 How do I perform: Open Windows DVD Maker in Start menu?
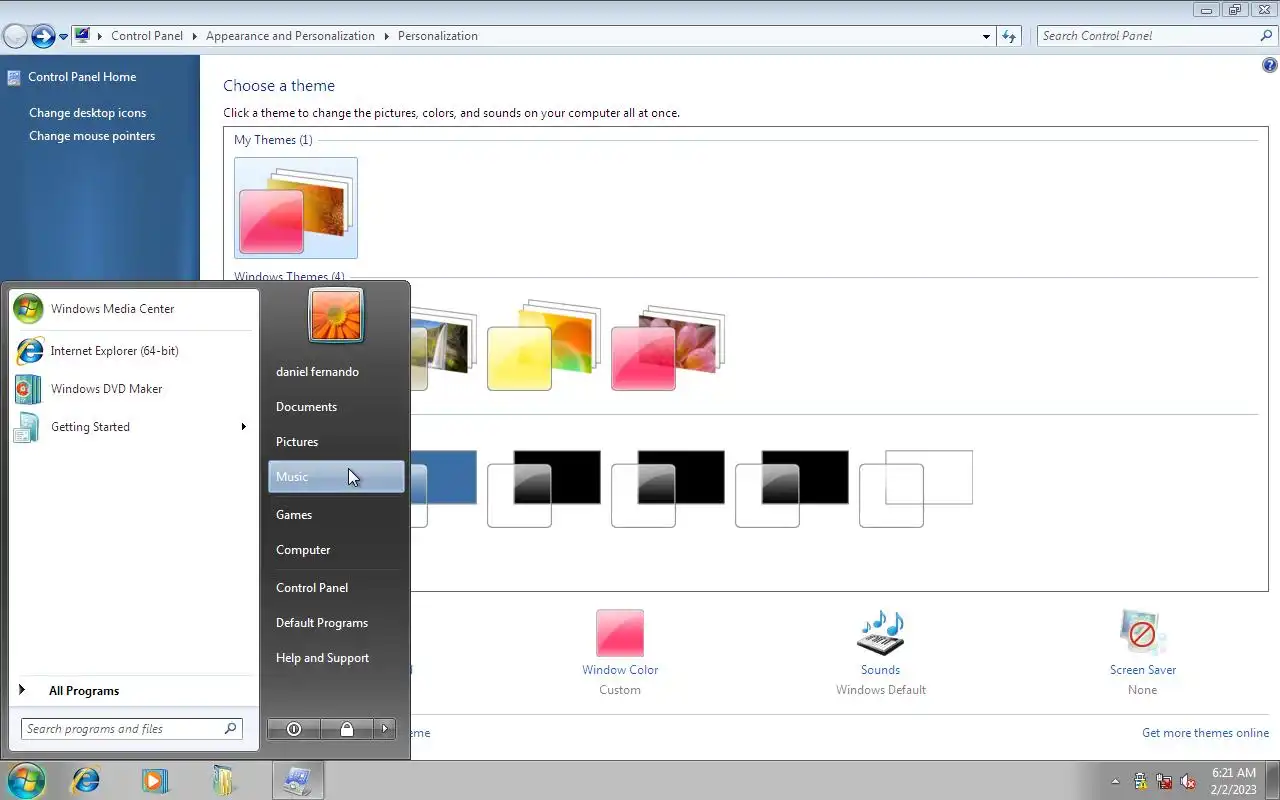coord(134,389)
